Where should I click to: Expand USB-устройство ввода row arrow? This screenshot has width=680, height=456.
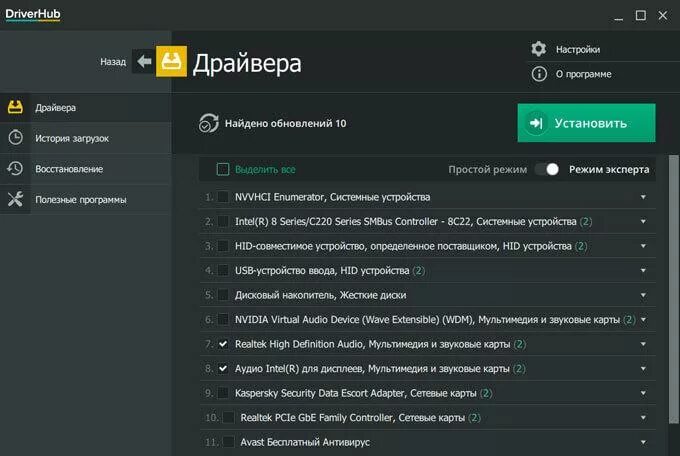coord(643,270)
